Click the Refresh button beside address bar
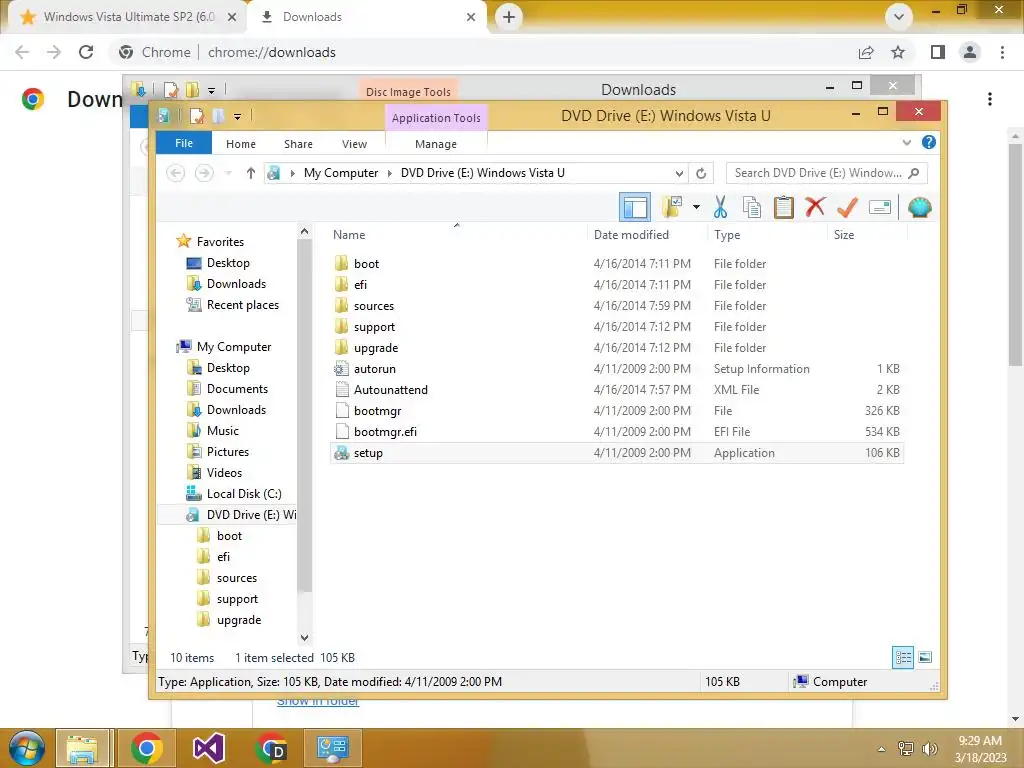 tap(701, 173)
